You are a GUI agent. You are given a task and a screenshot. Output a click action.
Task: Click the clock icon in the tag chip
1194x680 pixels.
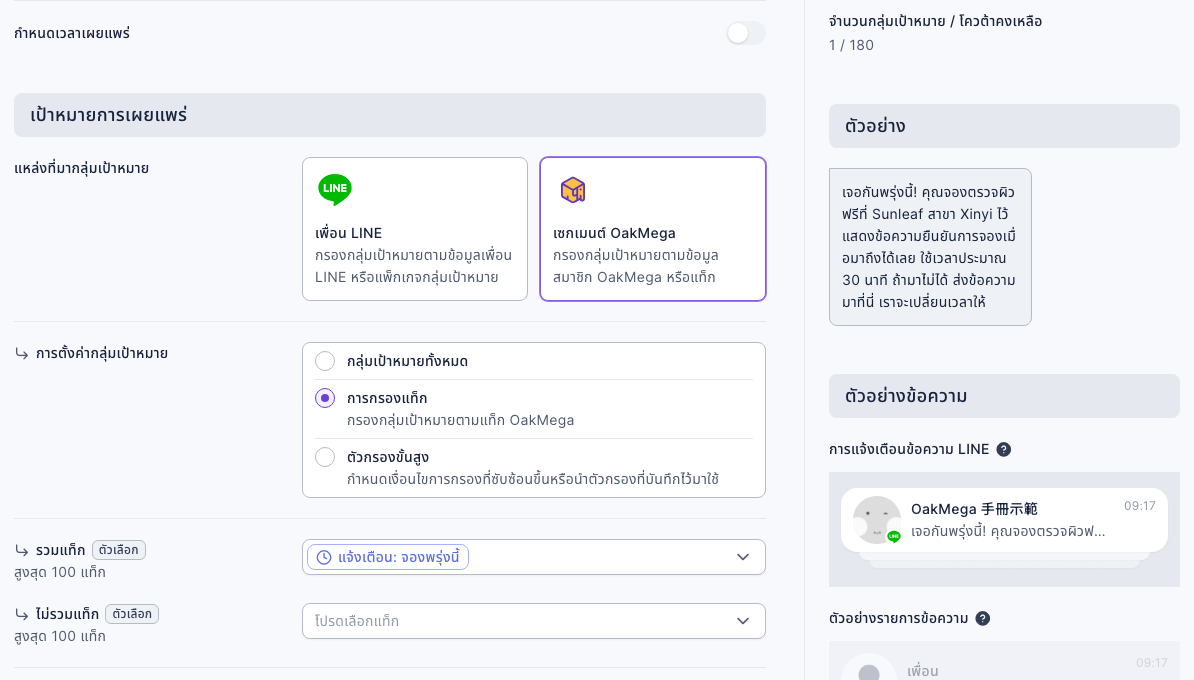point(324,557)
